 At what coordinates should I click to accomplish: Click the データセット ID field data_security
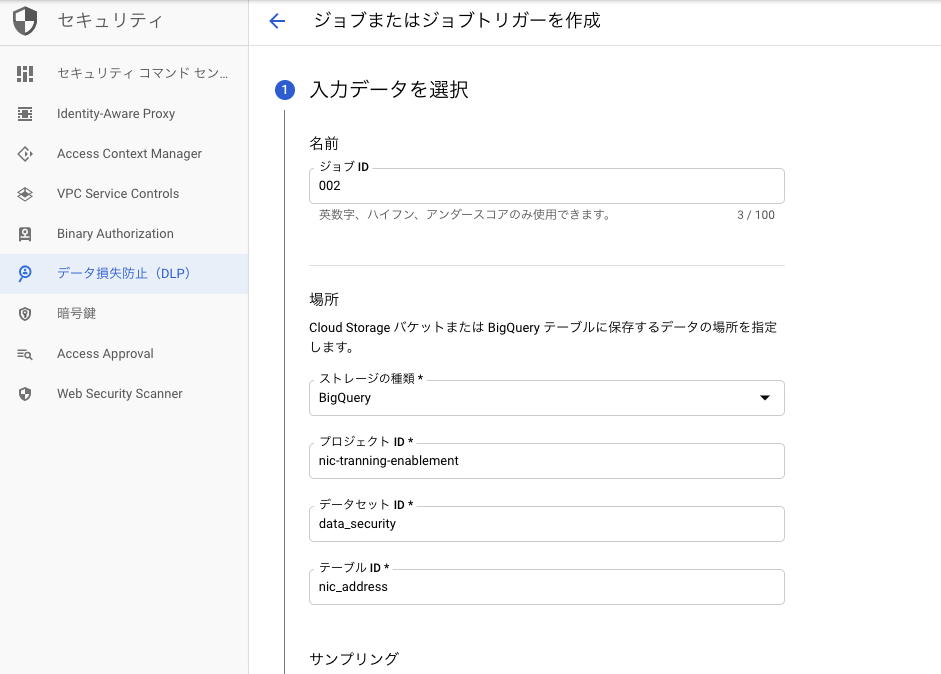tap(547, 524)
